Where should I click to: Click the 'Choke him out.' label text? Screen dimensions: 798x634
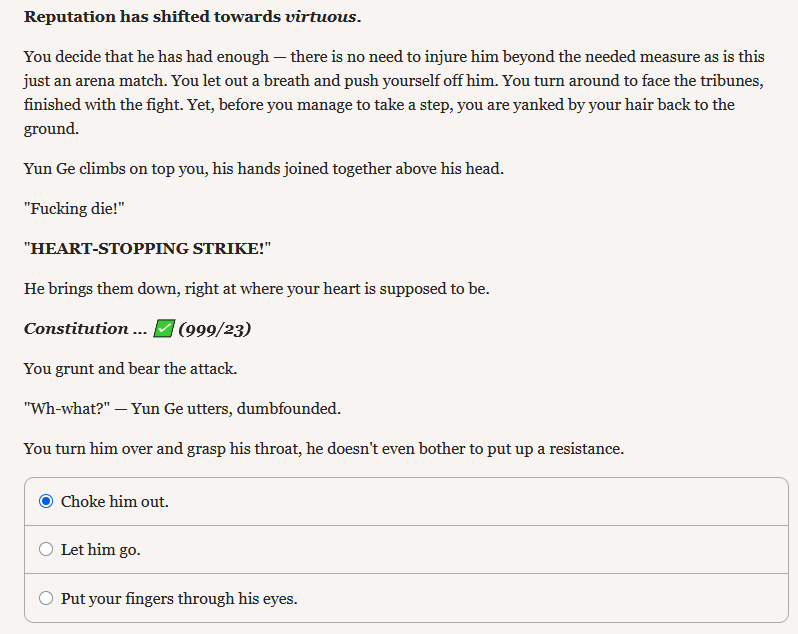115,502
